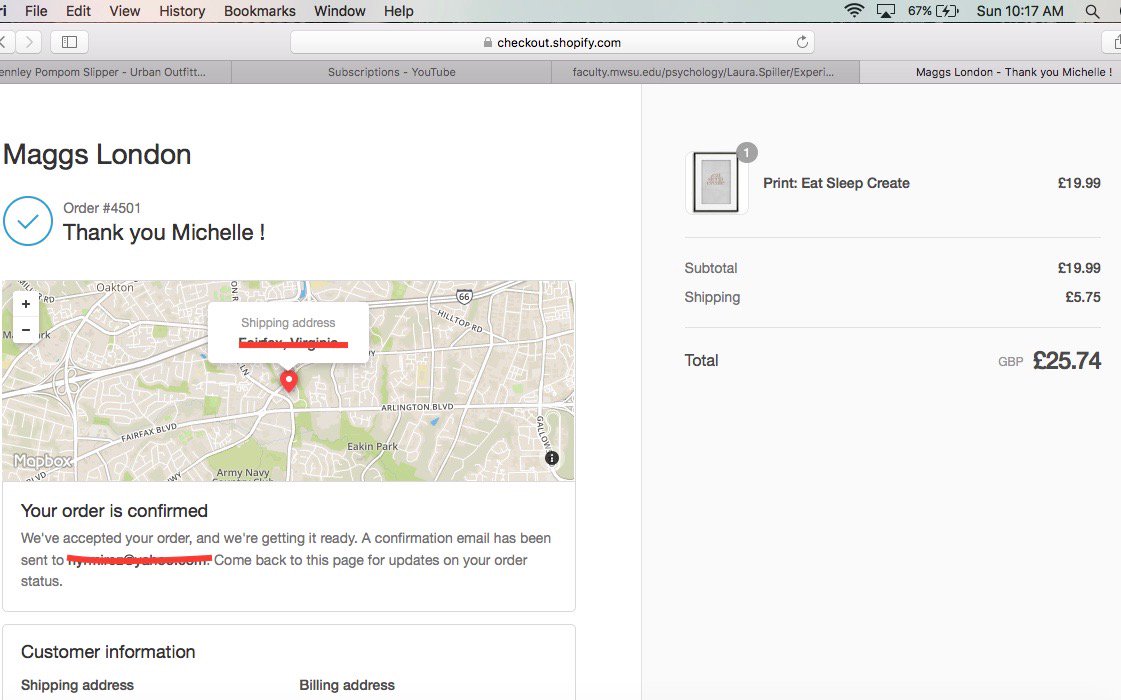Click the Eakin Park map label
Image resolution: width=1121 pixels, height=700 pixels.
coord(372,446)
